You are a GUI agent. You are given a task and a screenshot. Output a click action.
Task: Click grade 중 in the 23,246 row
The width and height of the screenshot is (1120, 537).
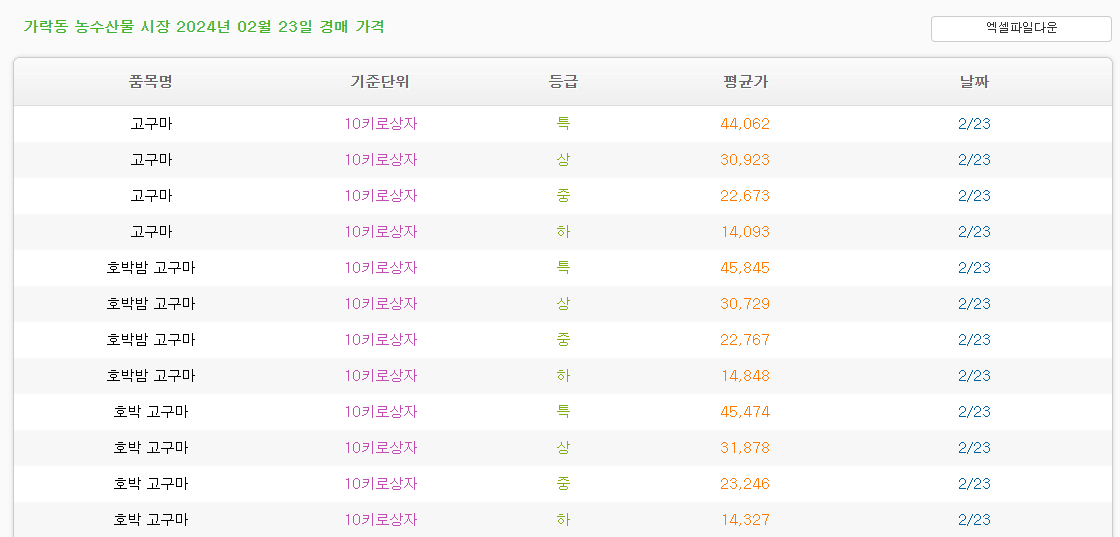click(x=563, y=484)
